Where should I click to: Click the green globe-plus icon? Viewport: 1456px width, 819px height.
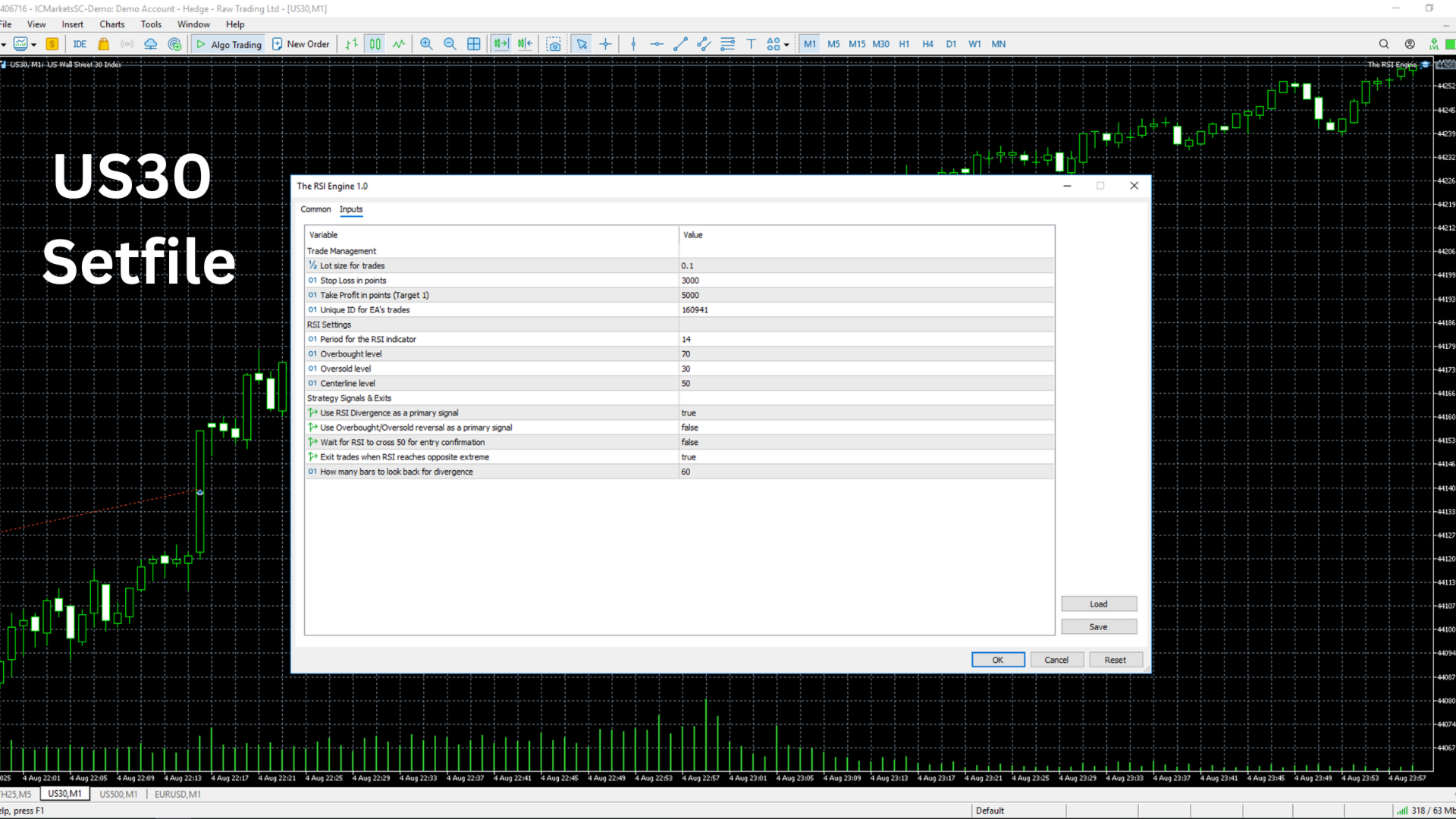click(175, 44)
